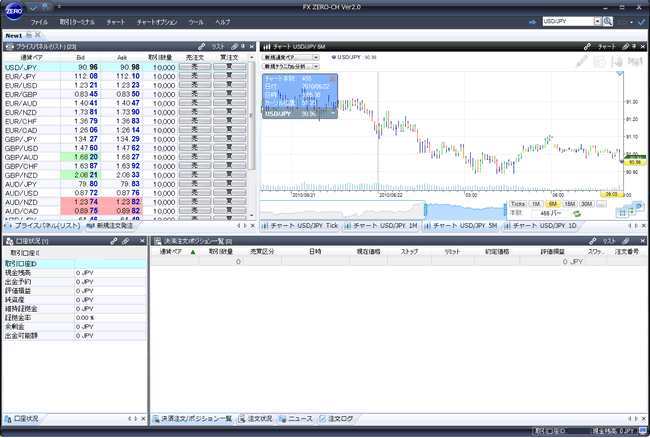
Task: Open the チャート menu
Action: tap(116, 22)
